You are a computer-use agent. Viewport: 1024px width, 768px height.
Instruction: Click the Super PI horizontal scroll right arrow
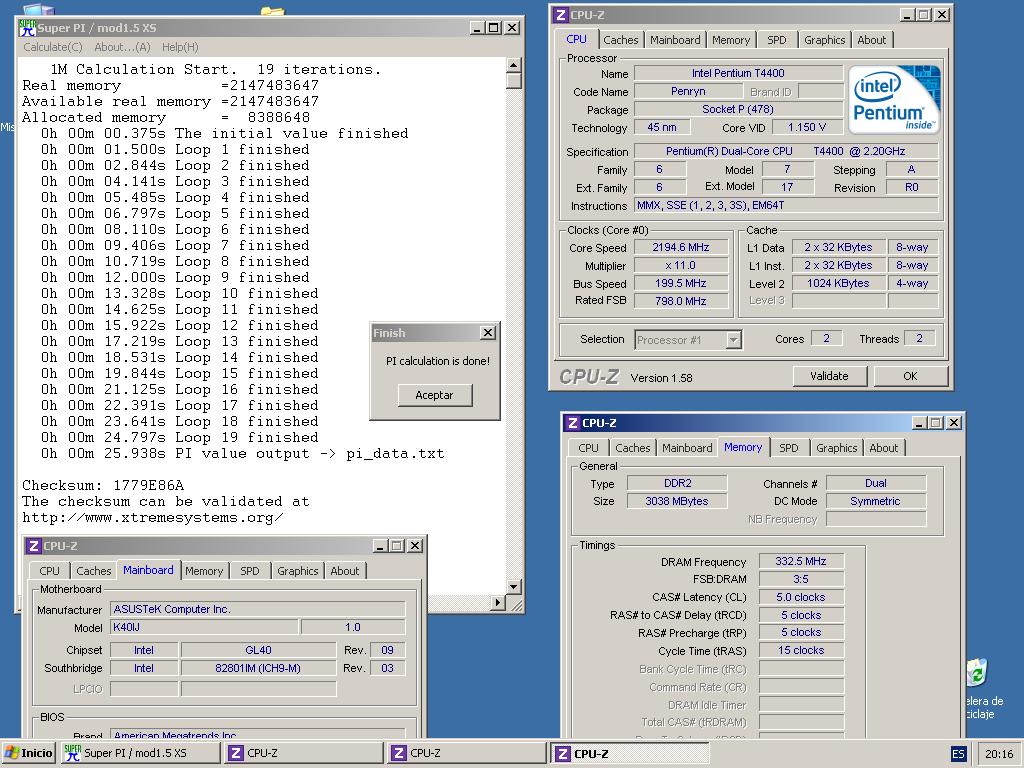[498, 603]
